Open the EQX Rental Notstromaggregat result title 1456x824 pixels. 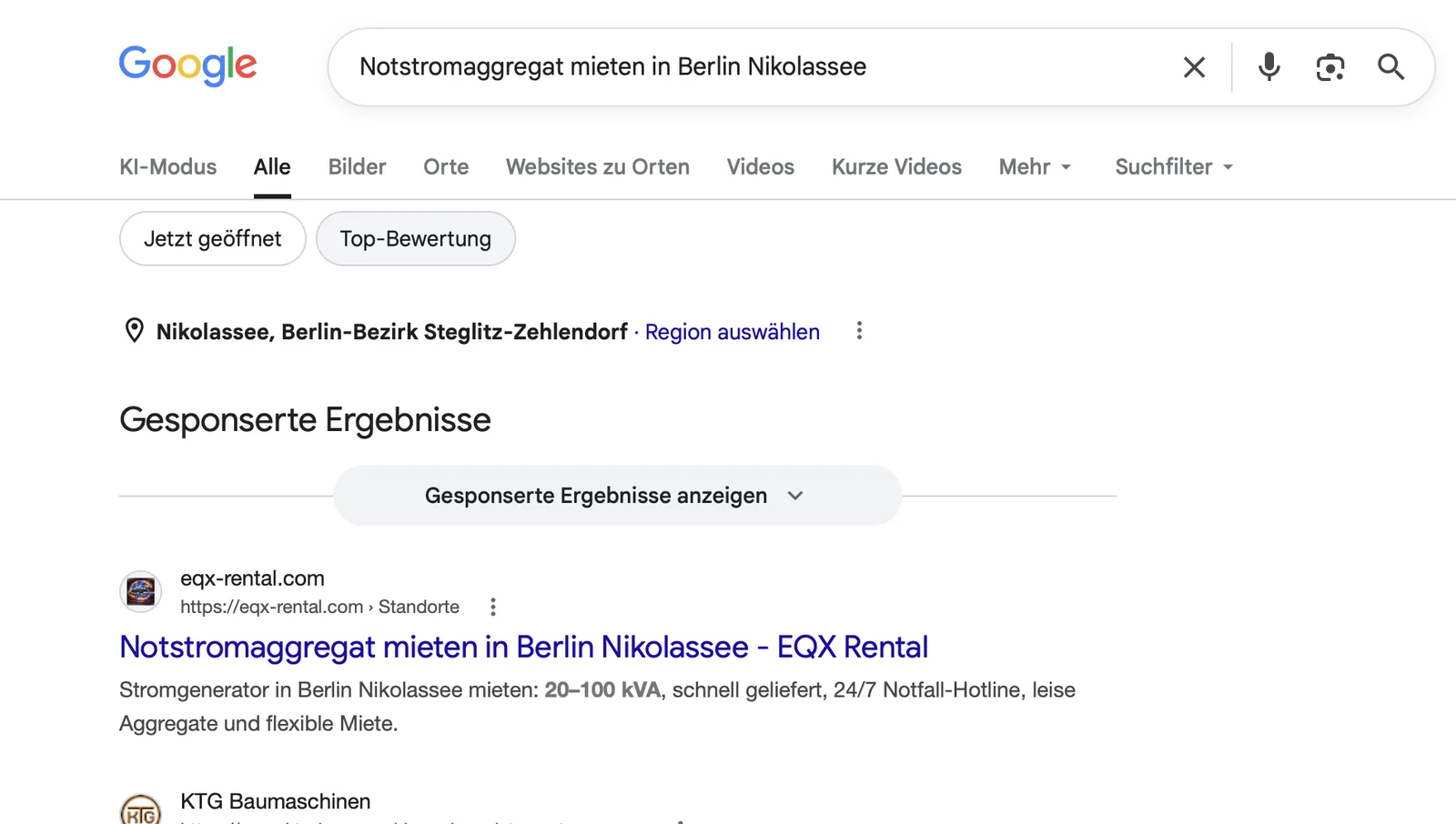(x=524, y=647)
